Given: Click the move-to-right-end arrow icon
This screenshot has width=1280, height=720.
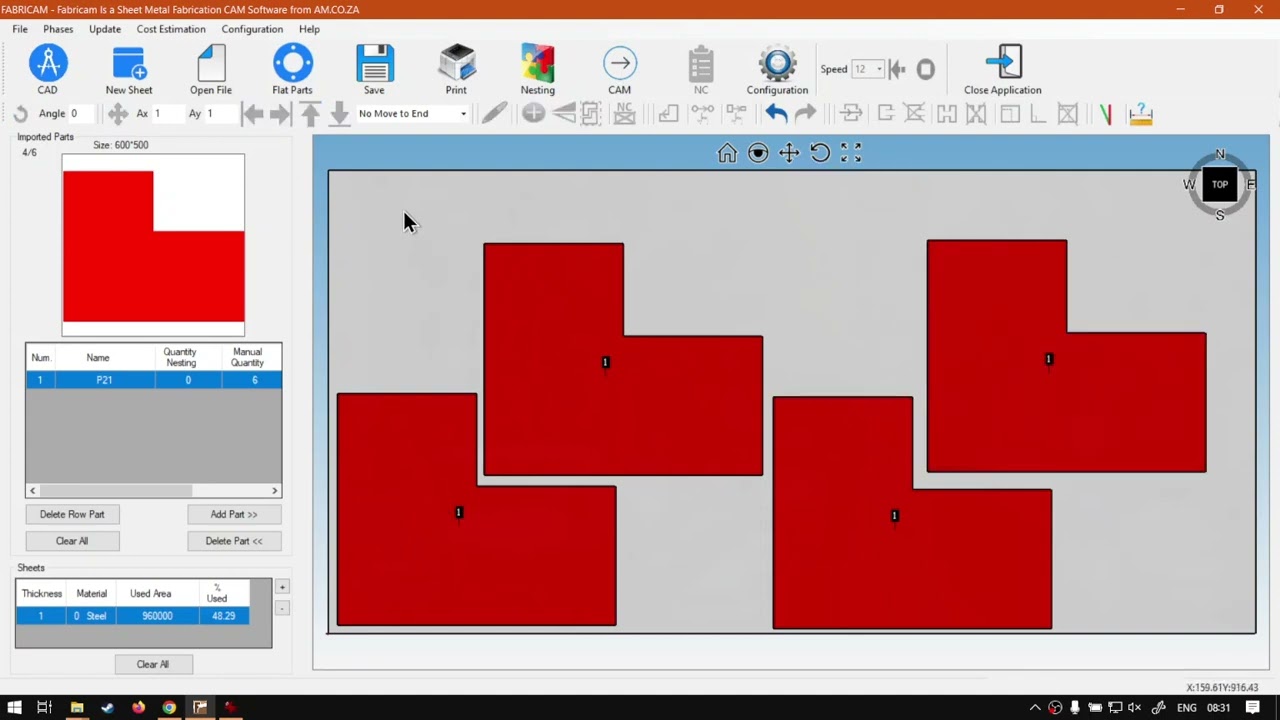Looking at the screenshot, I should (x=281, y=114).
